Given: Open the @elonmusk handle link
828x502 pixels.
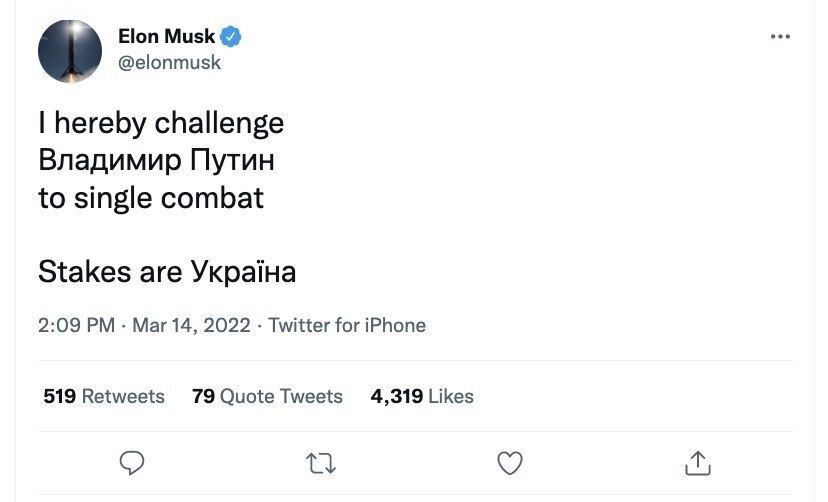Looking at the screenshot, I should click(x=169, y=62).
